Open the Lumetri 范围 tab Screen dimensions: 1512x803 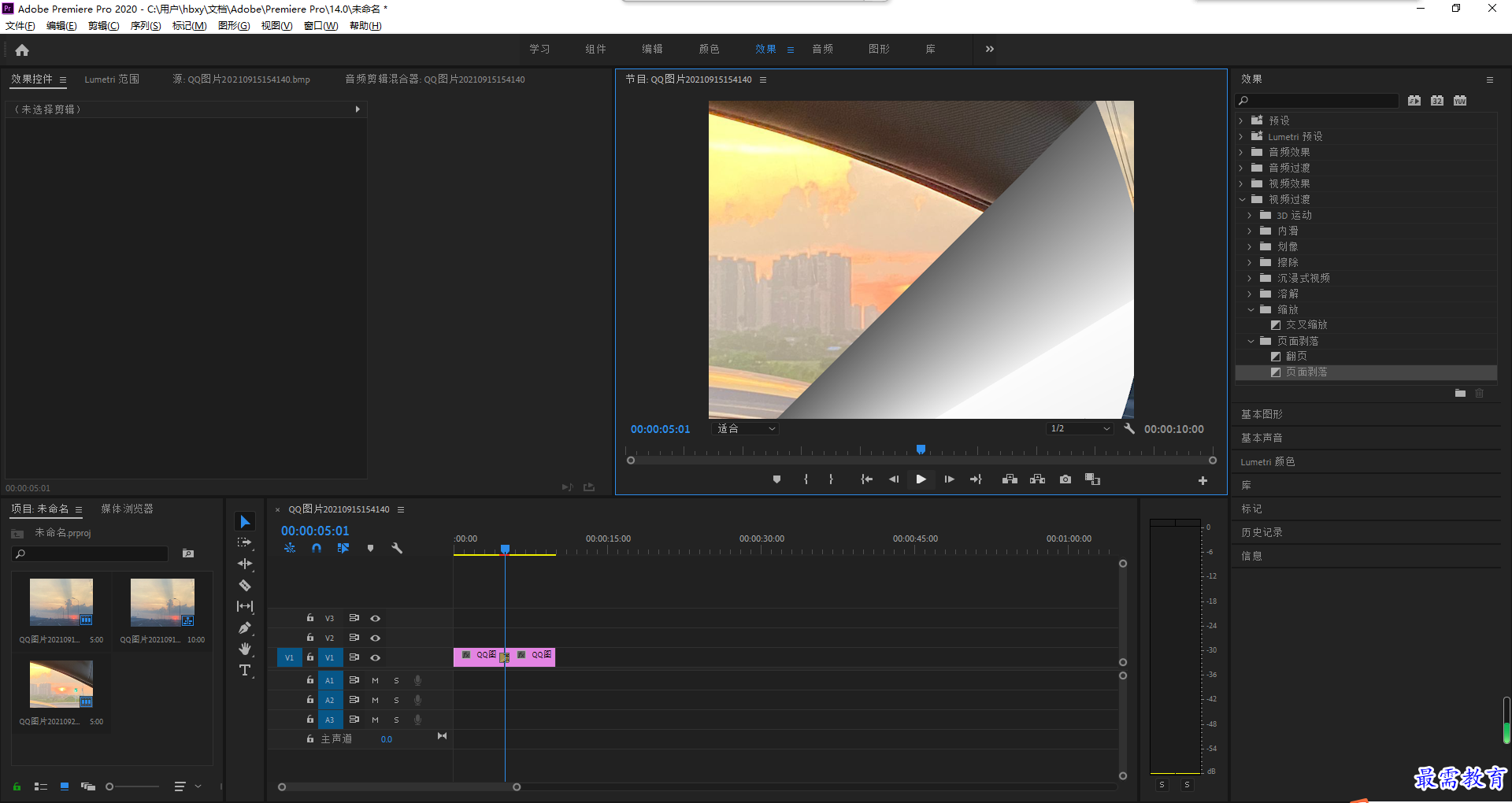click(x=112, y=80)
